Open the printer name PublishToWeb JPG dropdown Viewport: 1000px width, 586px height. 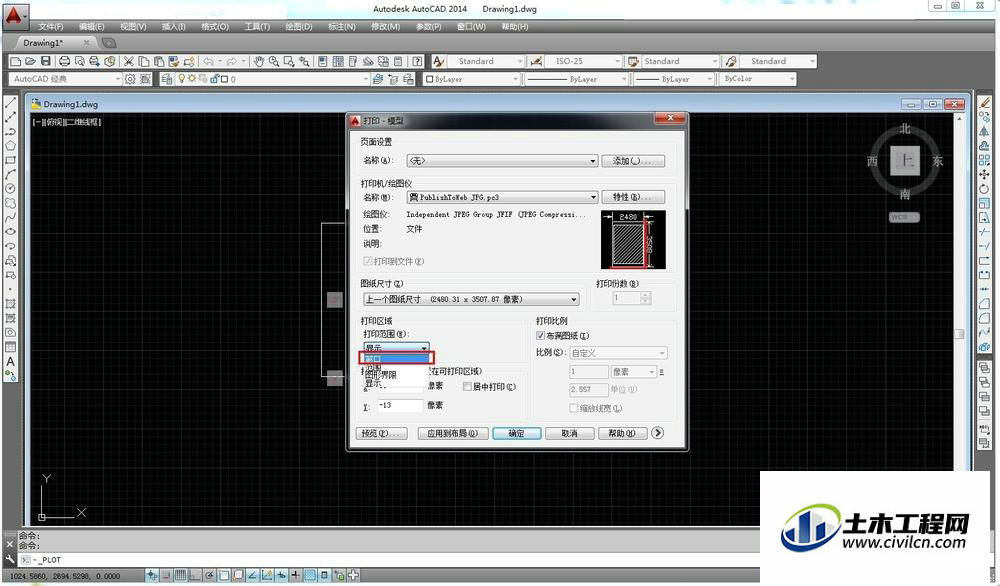[x=502, y=197]
